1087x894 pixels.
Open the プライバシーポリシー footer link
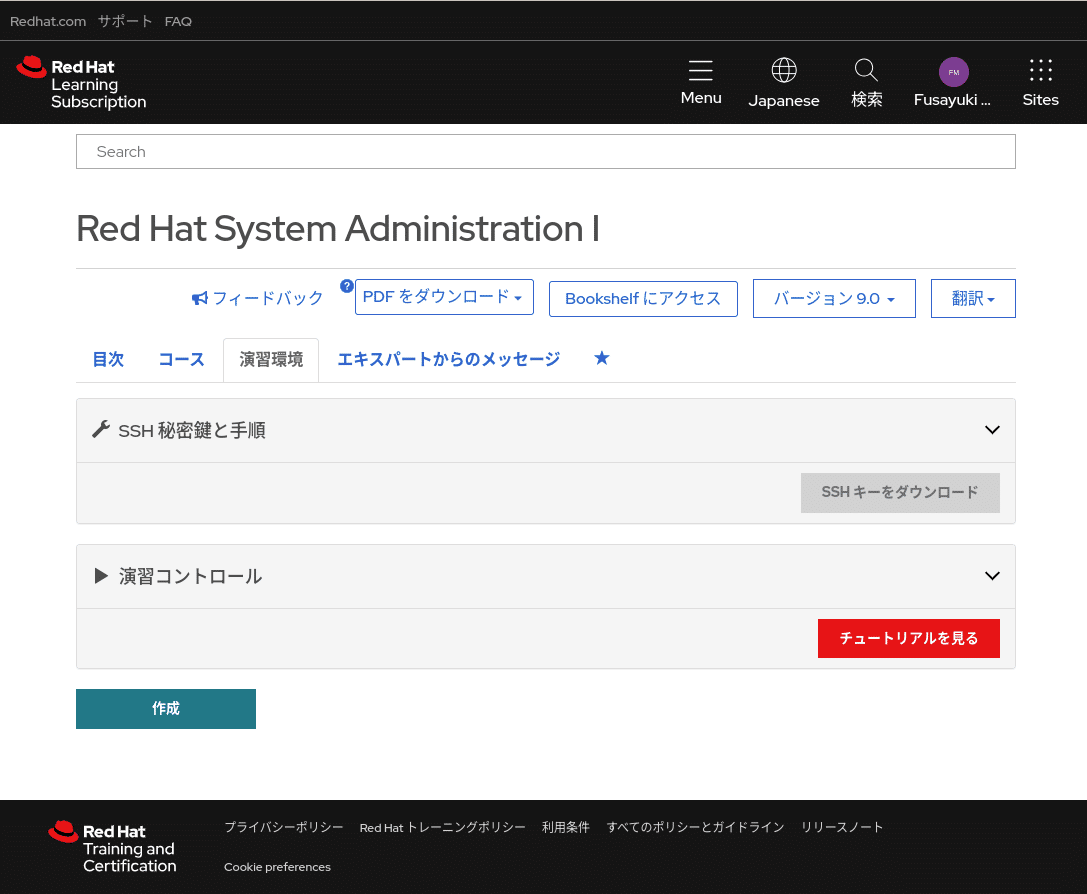point(284,827)
